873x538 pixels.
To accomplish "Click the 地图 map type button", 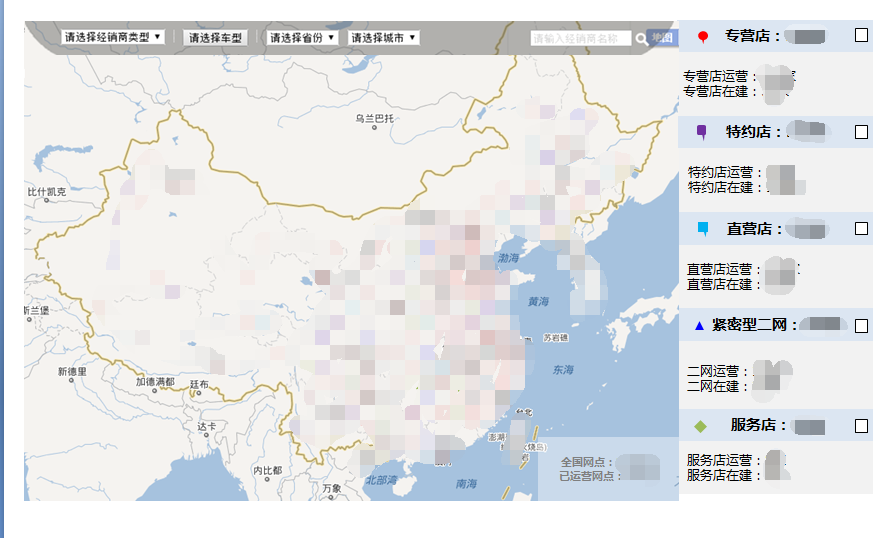I will (662, 38).
